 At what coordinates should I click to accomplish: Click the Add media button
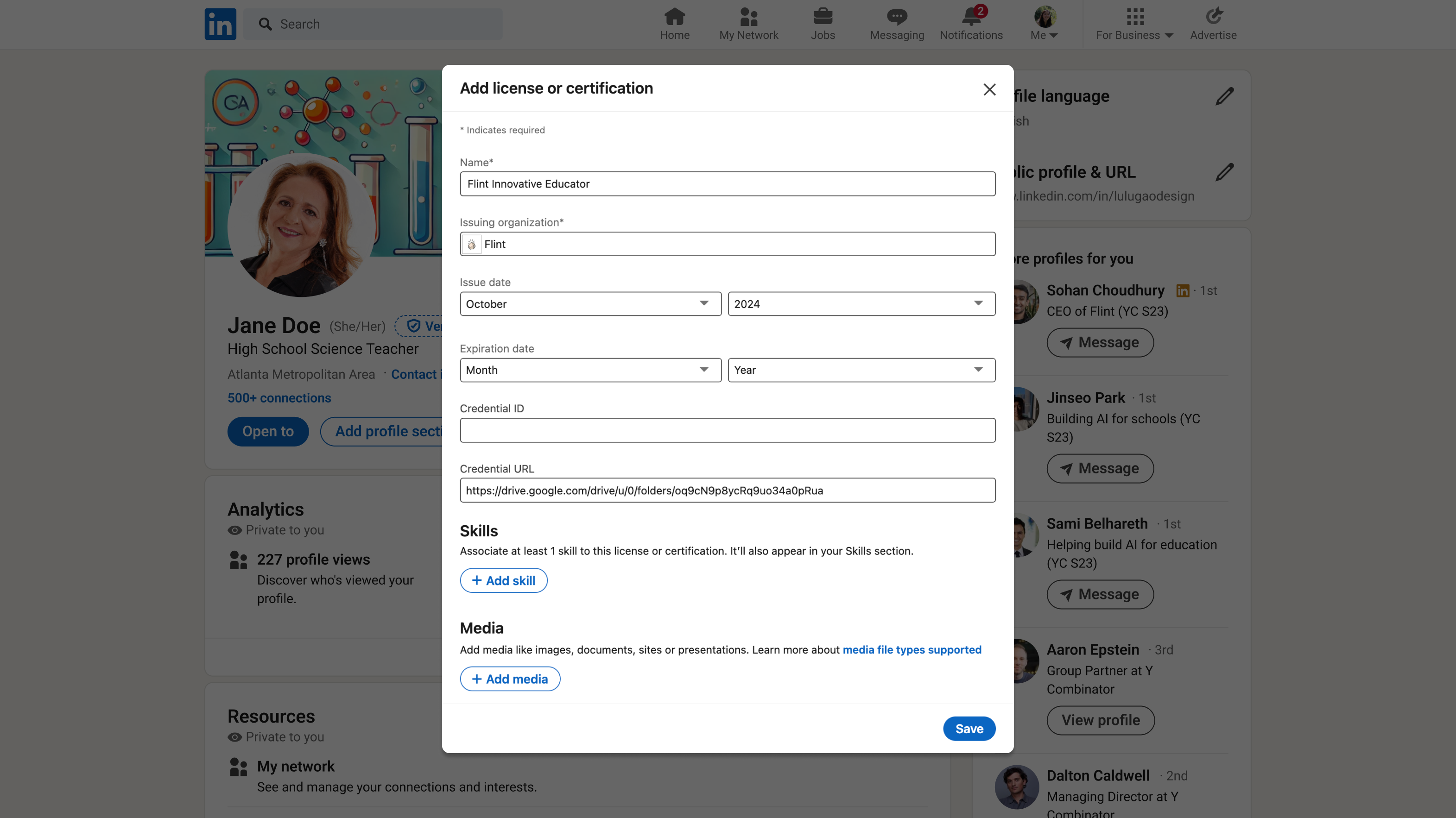(510, 679)
